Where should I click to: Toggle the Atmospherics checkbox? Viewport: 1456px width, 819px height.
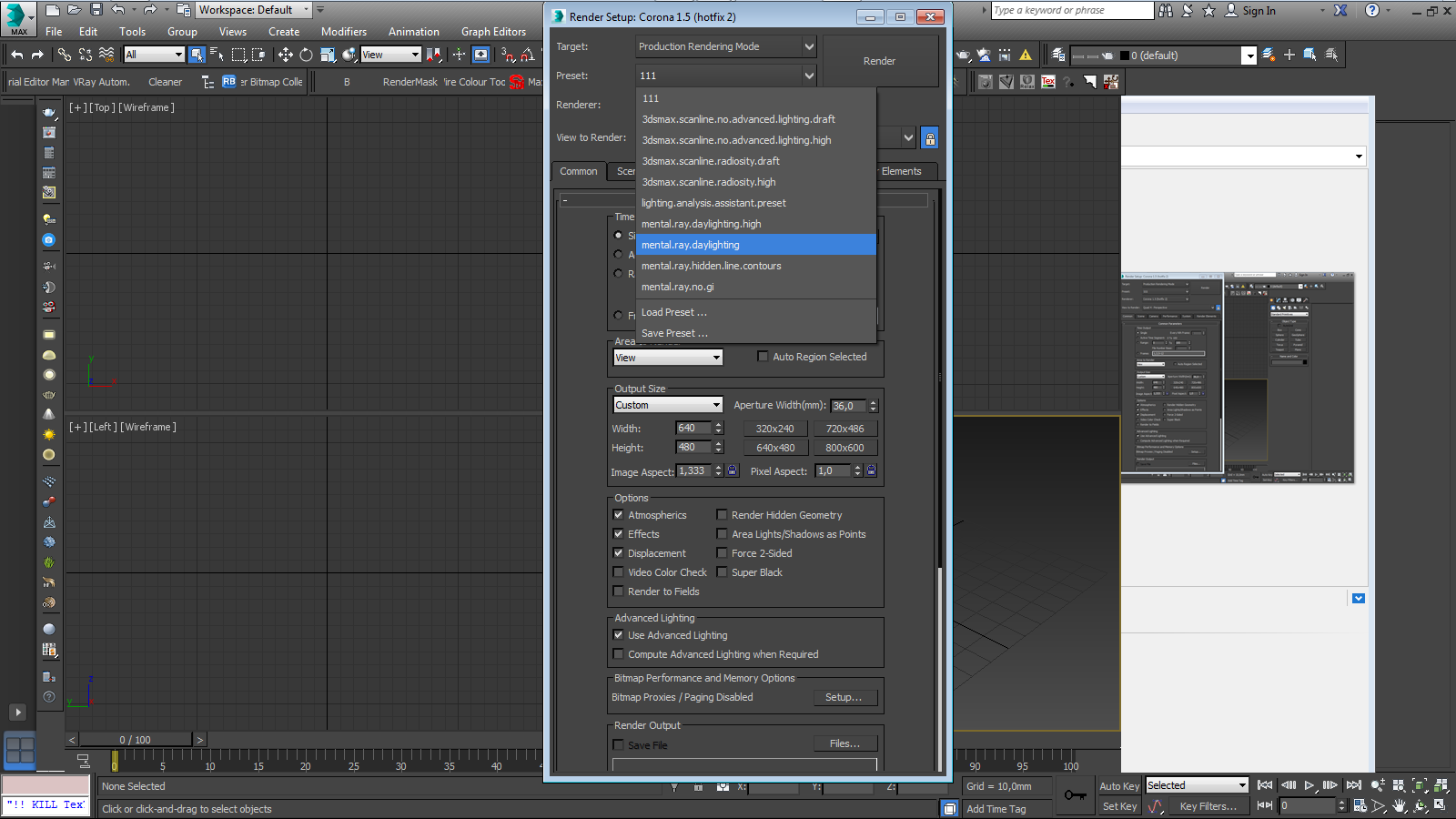point(619,515)
